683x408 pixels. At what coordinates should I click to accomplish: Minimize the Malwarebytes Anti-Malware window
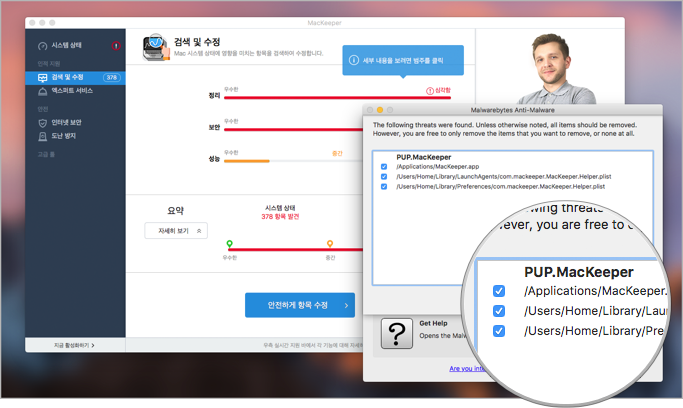point(380,110)
